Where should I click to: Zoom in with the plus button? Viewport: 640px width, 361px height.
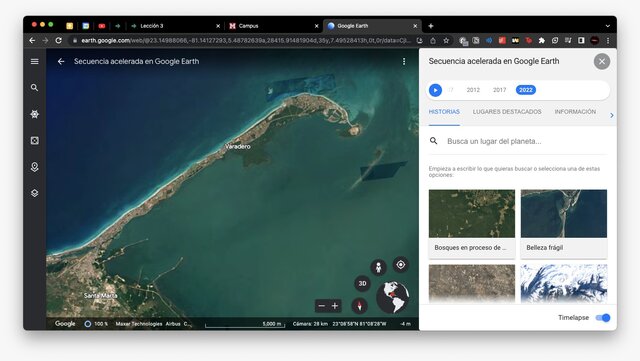click(335, 305)
